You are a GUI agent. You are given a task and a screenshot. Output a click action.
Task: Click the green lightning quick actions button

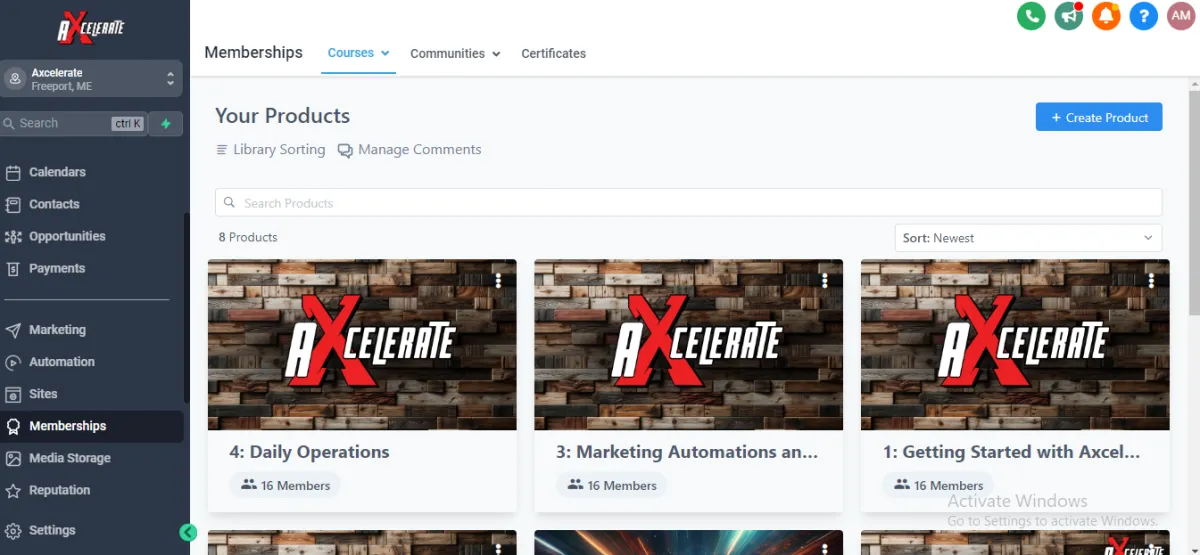pyautogui.click(x=166, y=123)
